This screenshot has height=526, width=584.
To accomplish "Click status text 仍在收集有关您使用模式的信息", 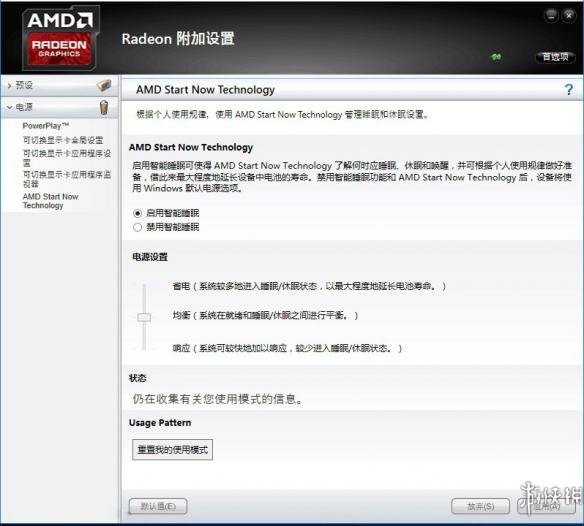I will click(218, 399).
